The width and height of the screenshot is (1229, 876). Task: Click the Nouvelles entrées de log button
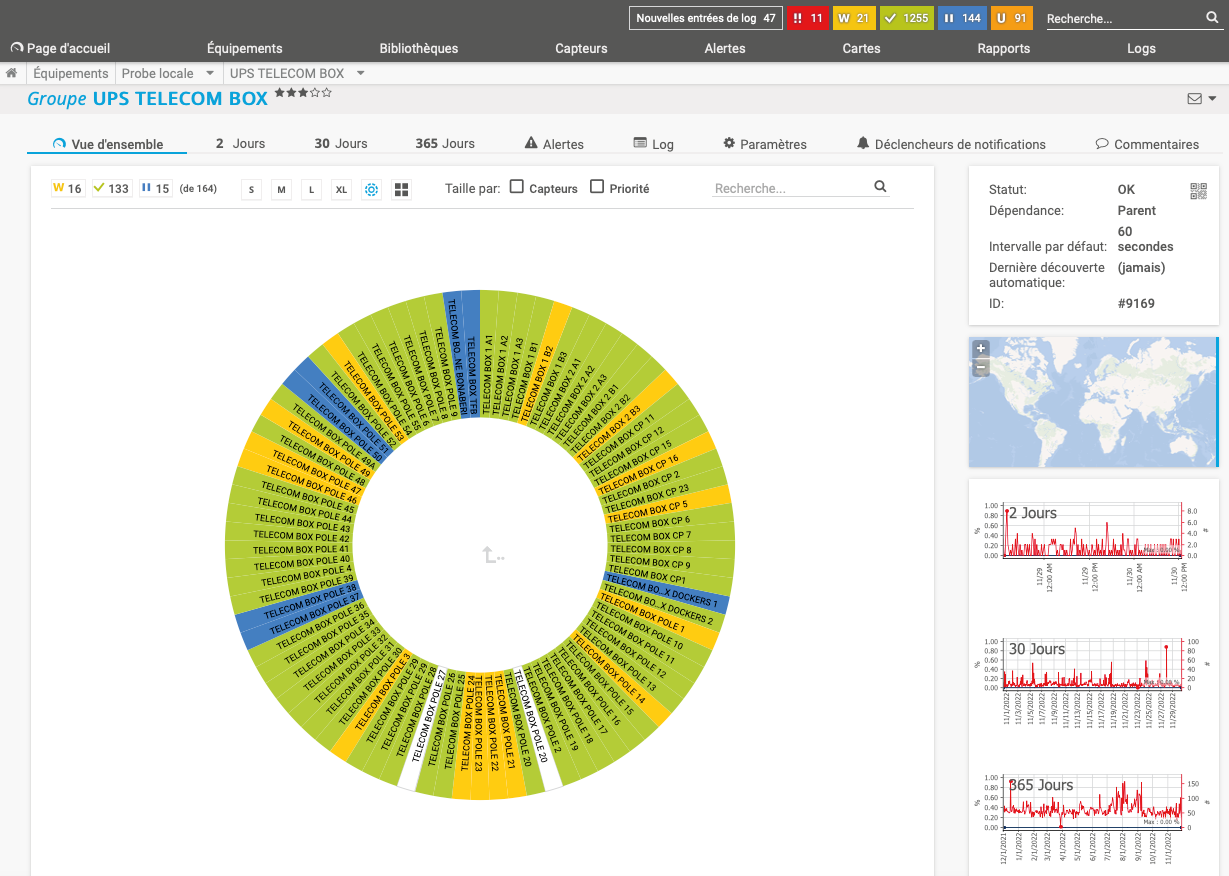click(706, 18)
